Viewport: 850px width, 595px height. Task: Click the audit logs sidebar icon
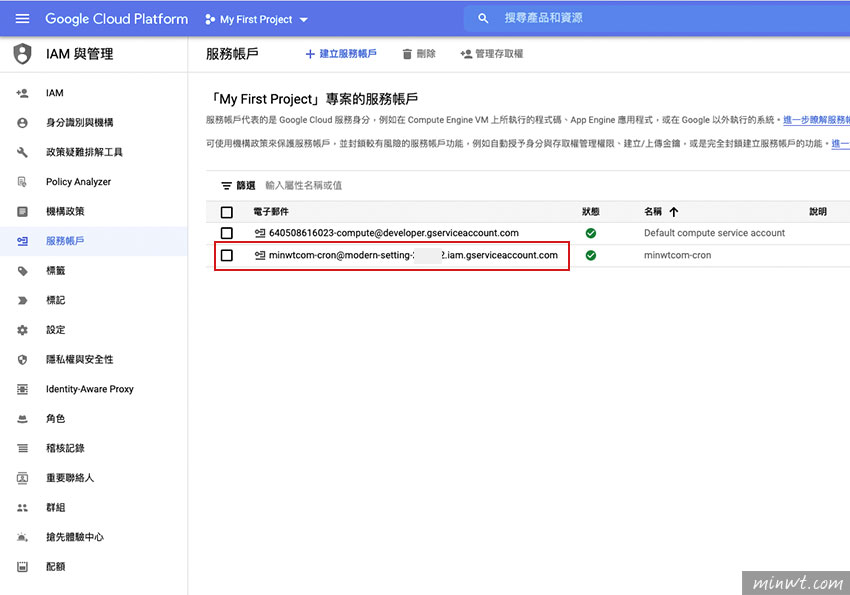point(22,448)
